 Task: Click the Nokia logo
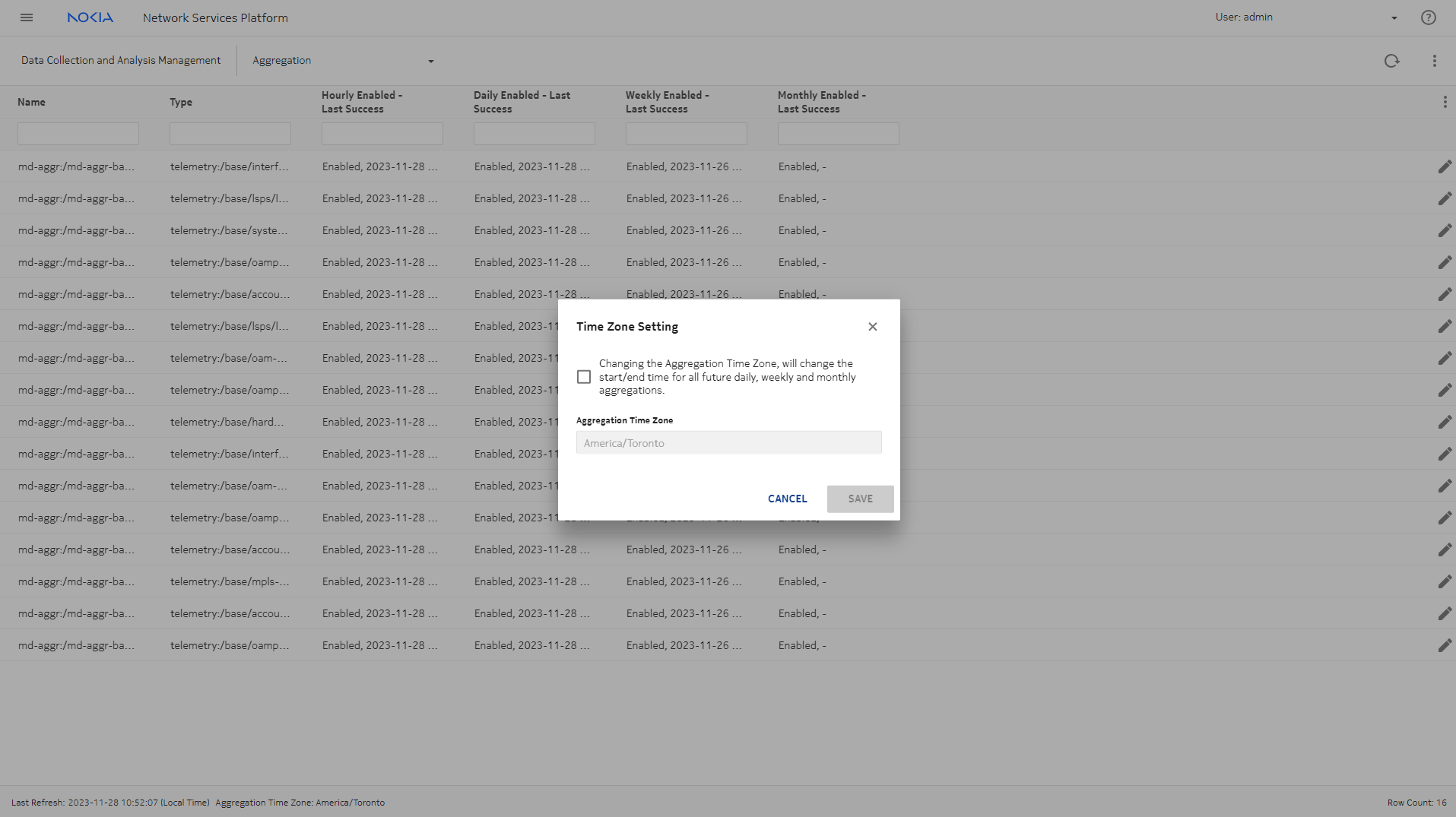click(90, 17)
